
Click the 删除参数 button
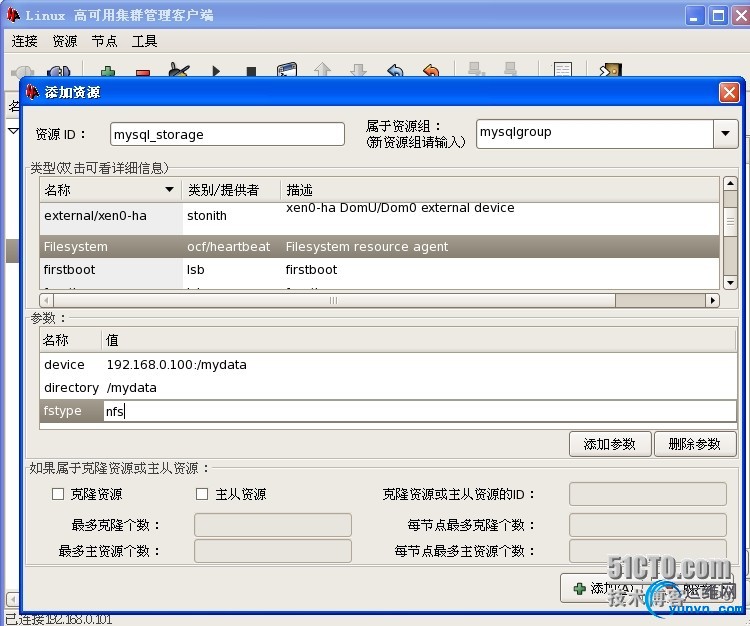coord(695,444)
